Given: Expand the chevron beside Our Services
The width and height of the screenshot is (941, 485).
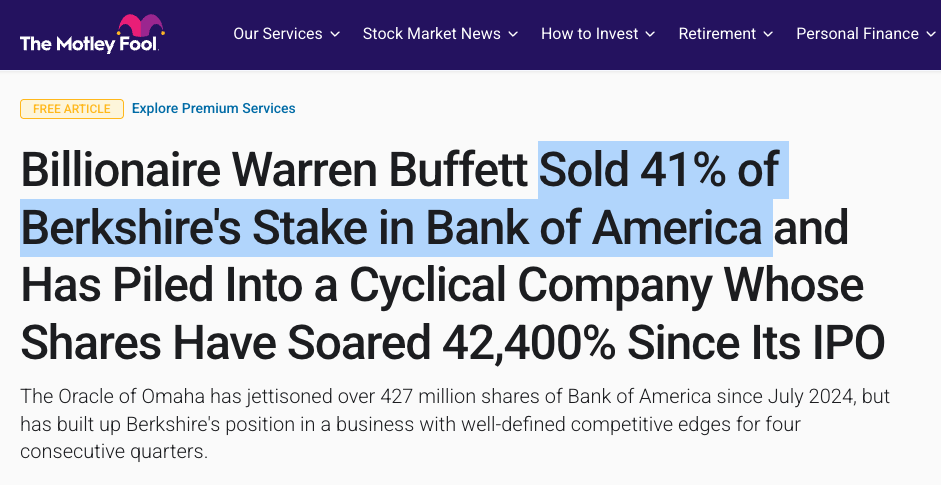Looking at the screenshot, I should click(335, 34).
